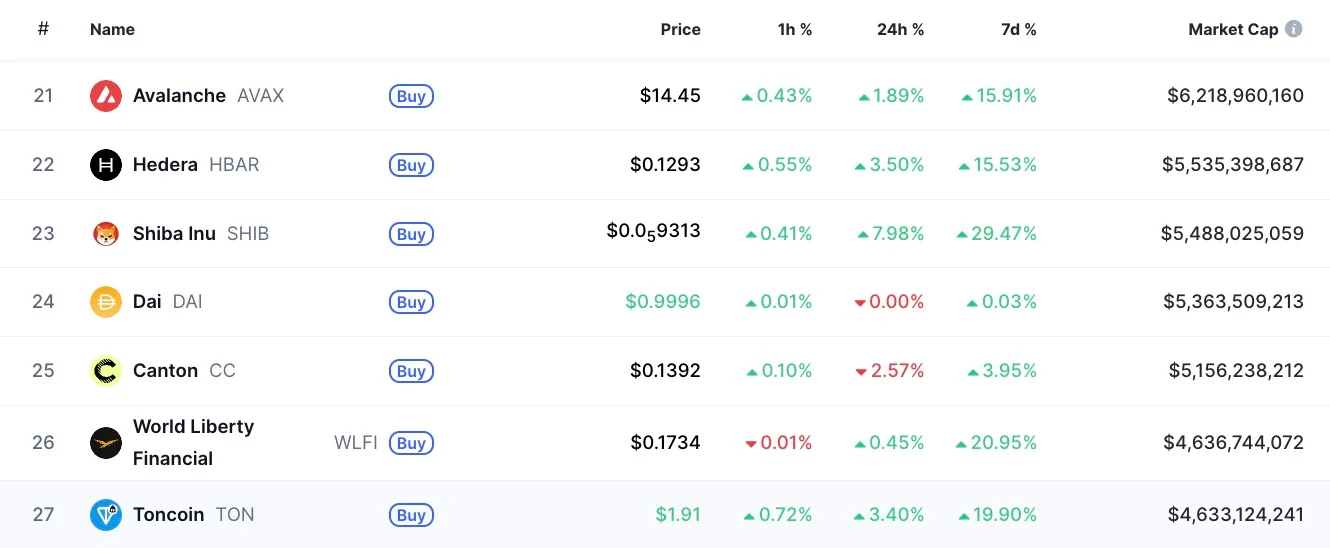Sort table by Price column header
This screenshot has height=548, width=1330.
tap(680, 29)
